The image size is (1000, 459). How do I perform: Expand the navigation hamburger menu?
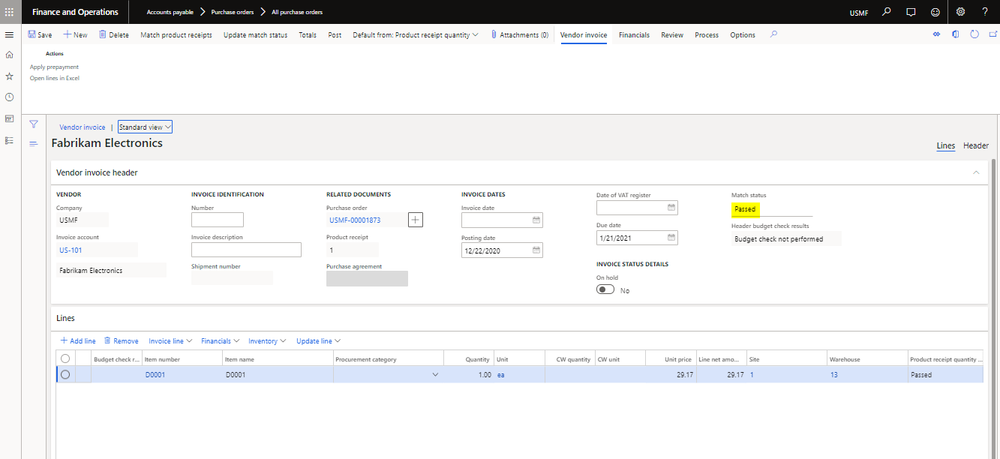tap(9, 34)
